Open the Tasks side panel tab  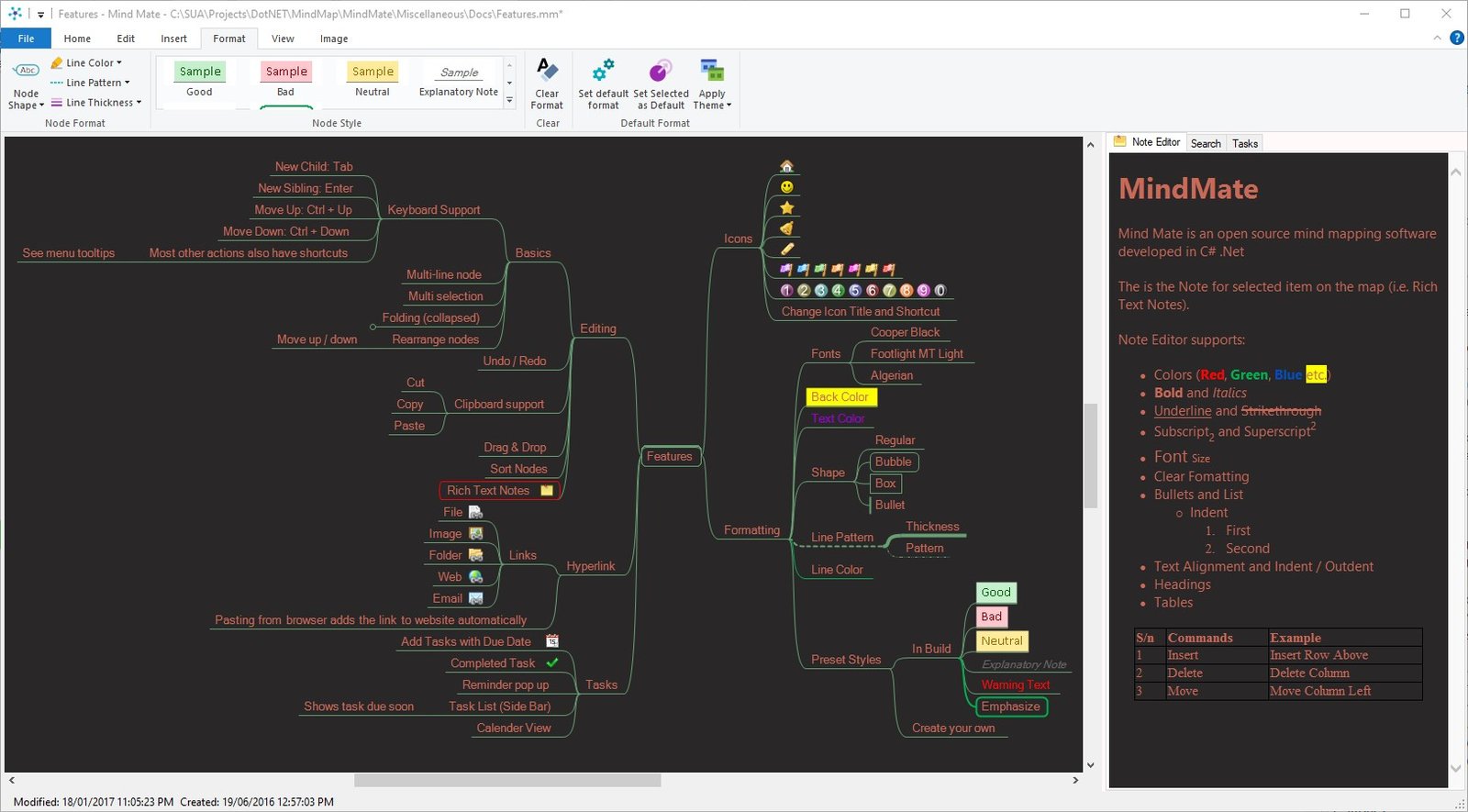1244,143
